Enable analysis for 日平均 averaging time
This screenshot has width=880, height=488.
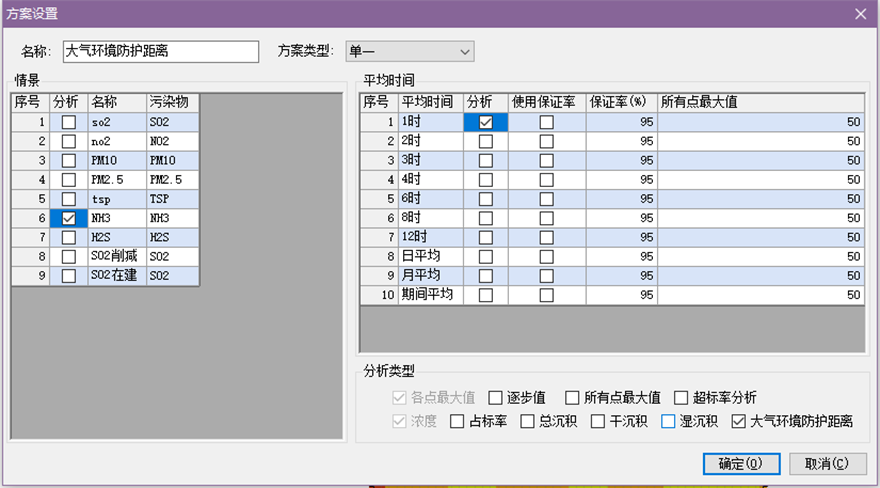coord(486,257)
